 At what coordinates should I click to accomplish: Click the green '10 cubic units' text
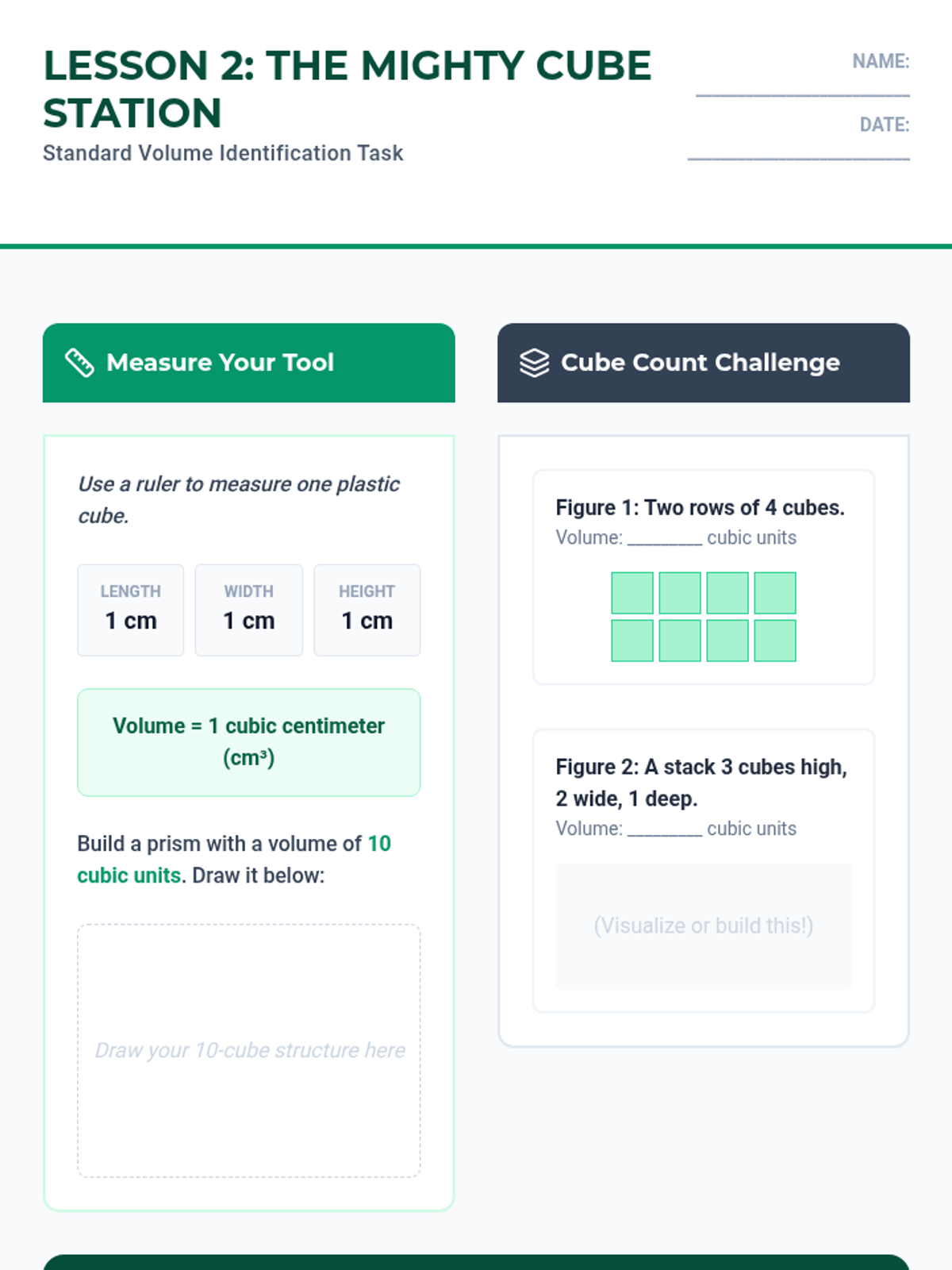(x=234, y=859)
